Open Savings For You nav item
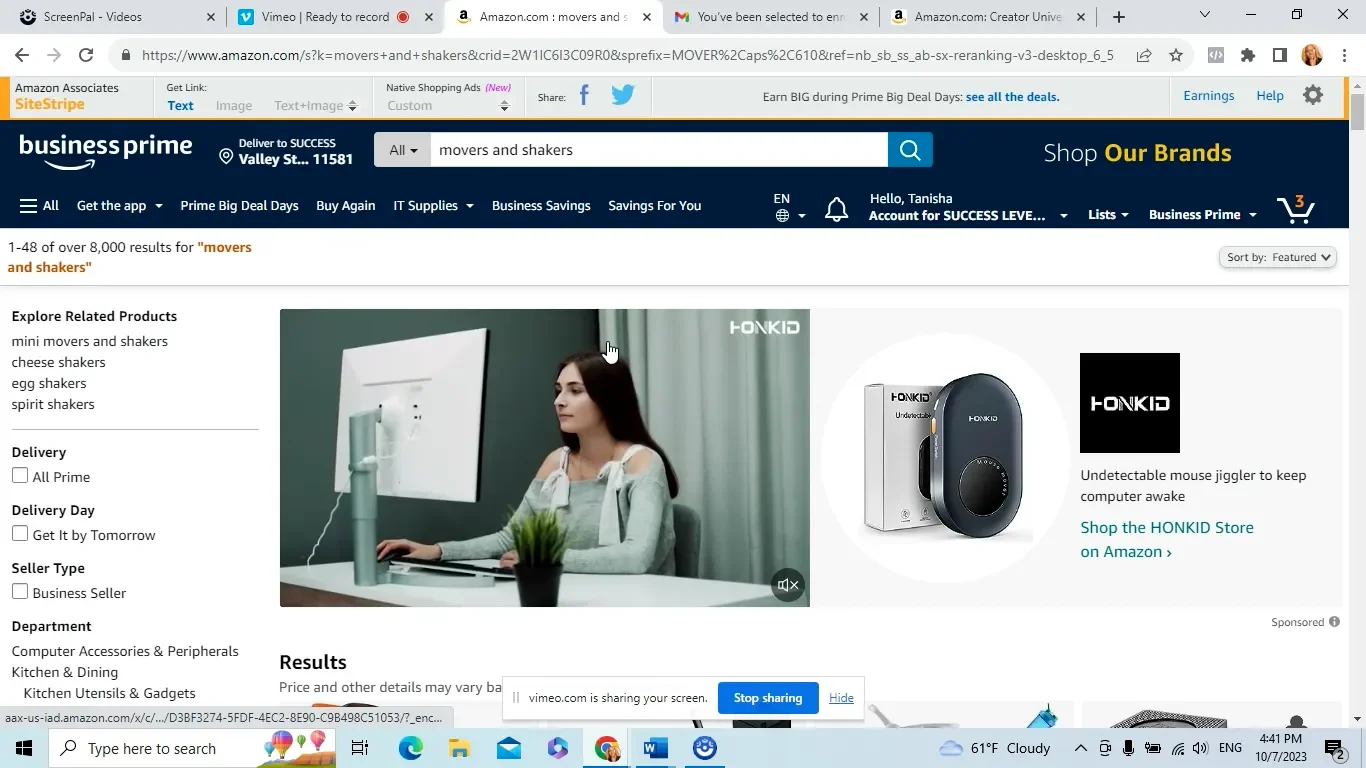1366x768 pixels. [655, 206]
